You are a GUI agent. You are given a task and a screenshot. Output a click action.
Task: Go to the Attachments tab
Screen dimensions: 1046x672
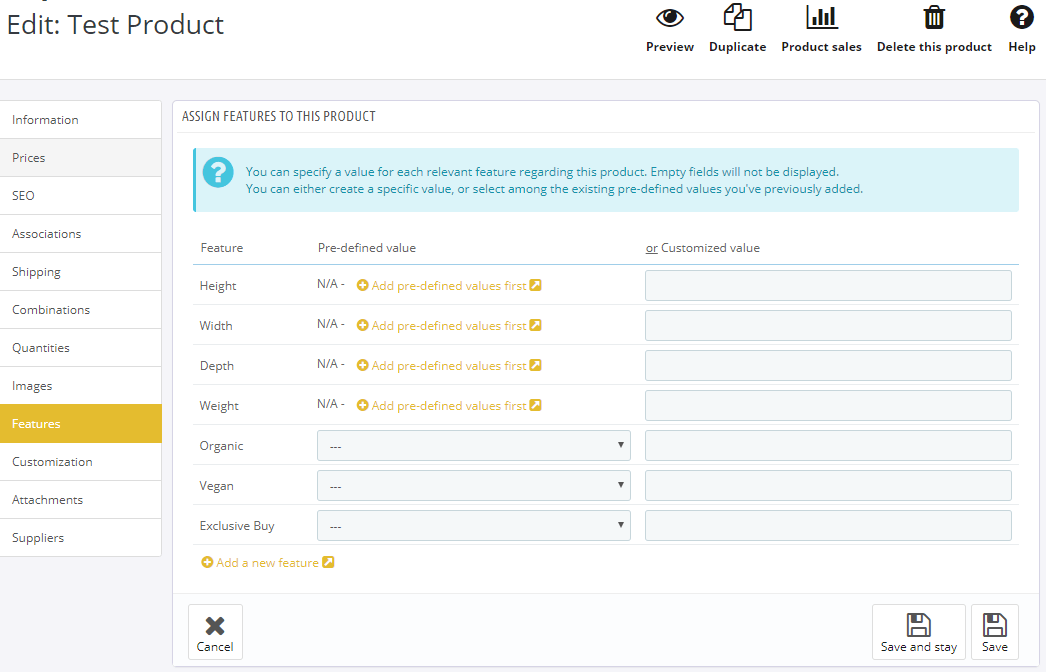coord(81,500)
